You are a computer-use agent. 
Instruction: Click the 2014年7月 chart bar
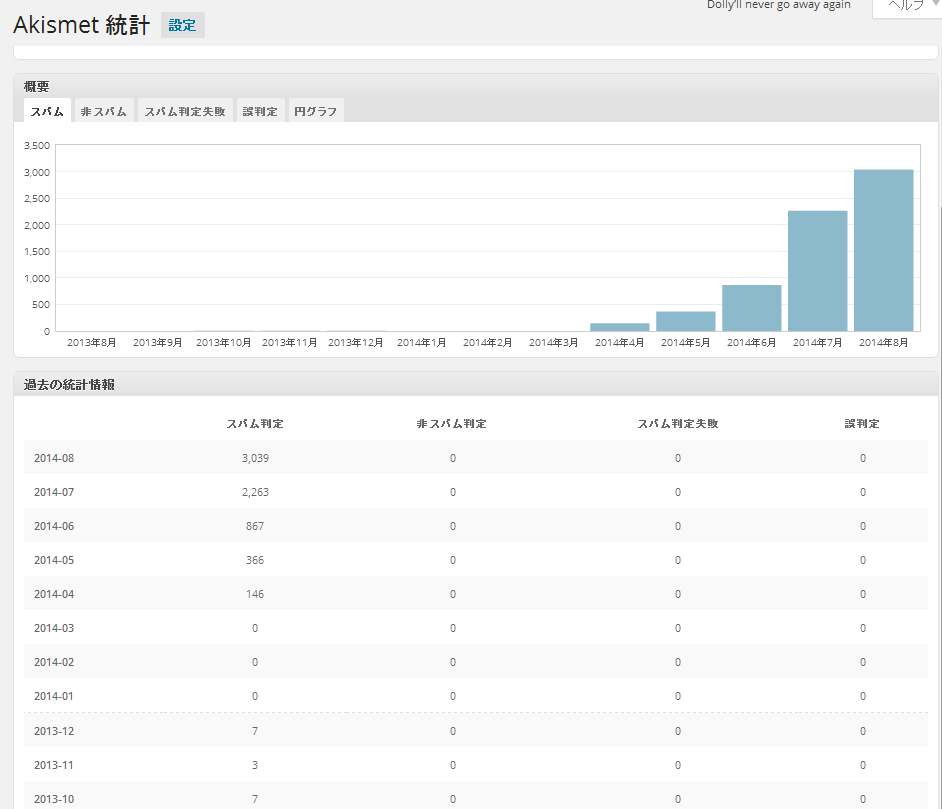(x=818, y=271)
